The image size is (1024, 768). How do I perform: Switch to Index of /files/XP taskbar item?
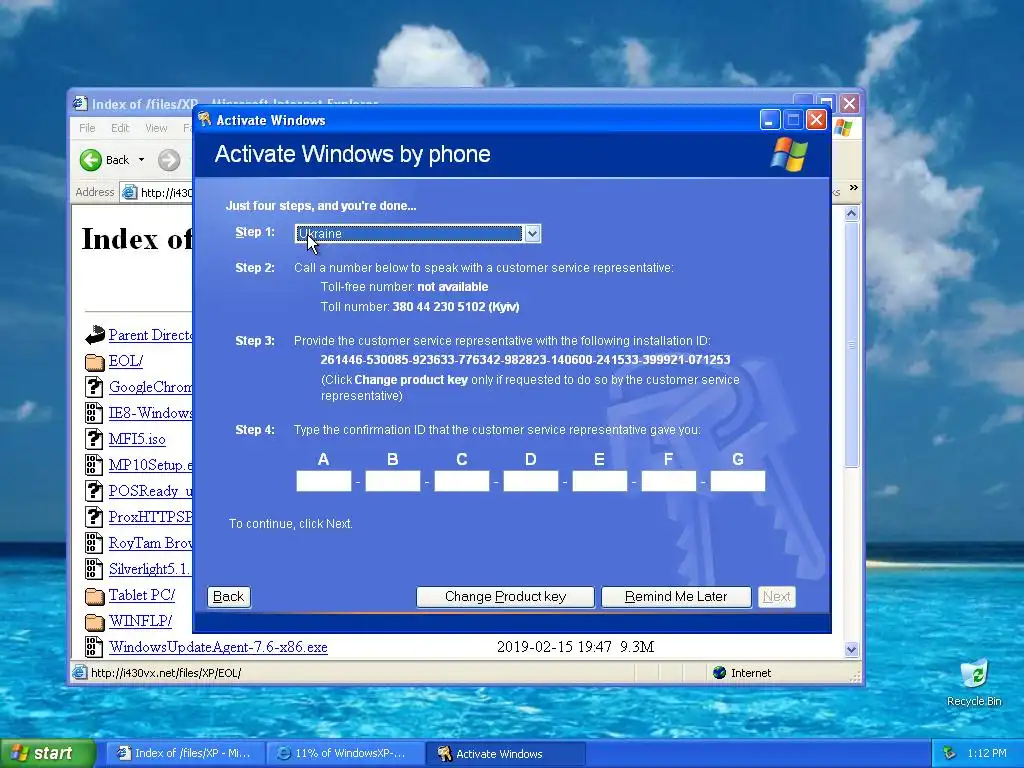click(x=185, y=753)
